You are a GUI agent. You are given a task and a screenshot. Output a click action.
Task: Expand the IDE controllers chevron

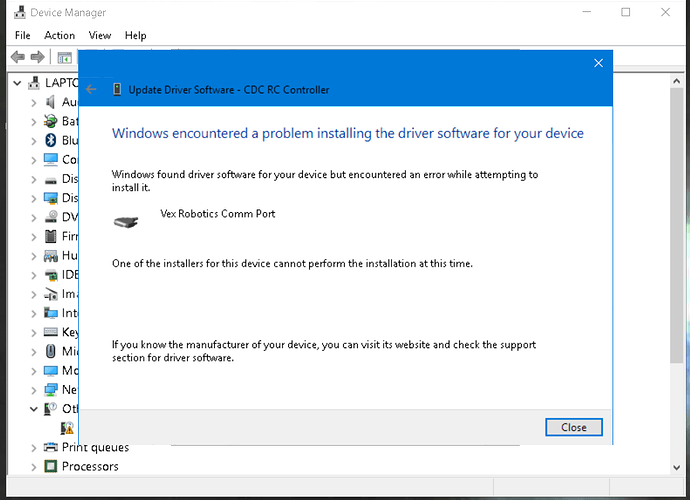[x=34, y=276]
